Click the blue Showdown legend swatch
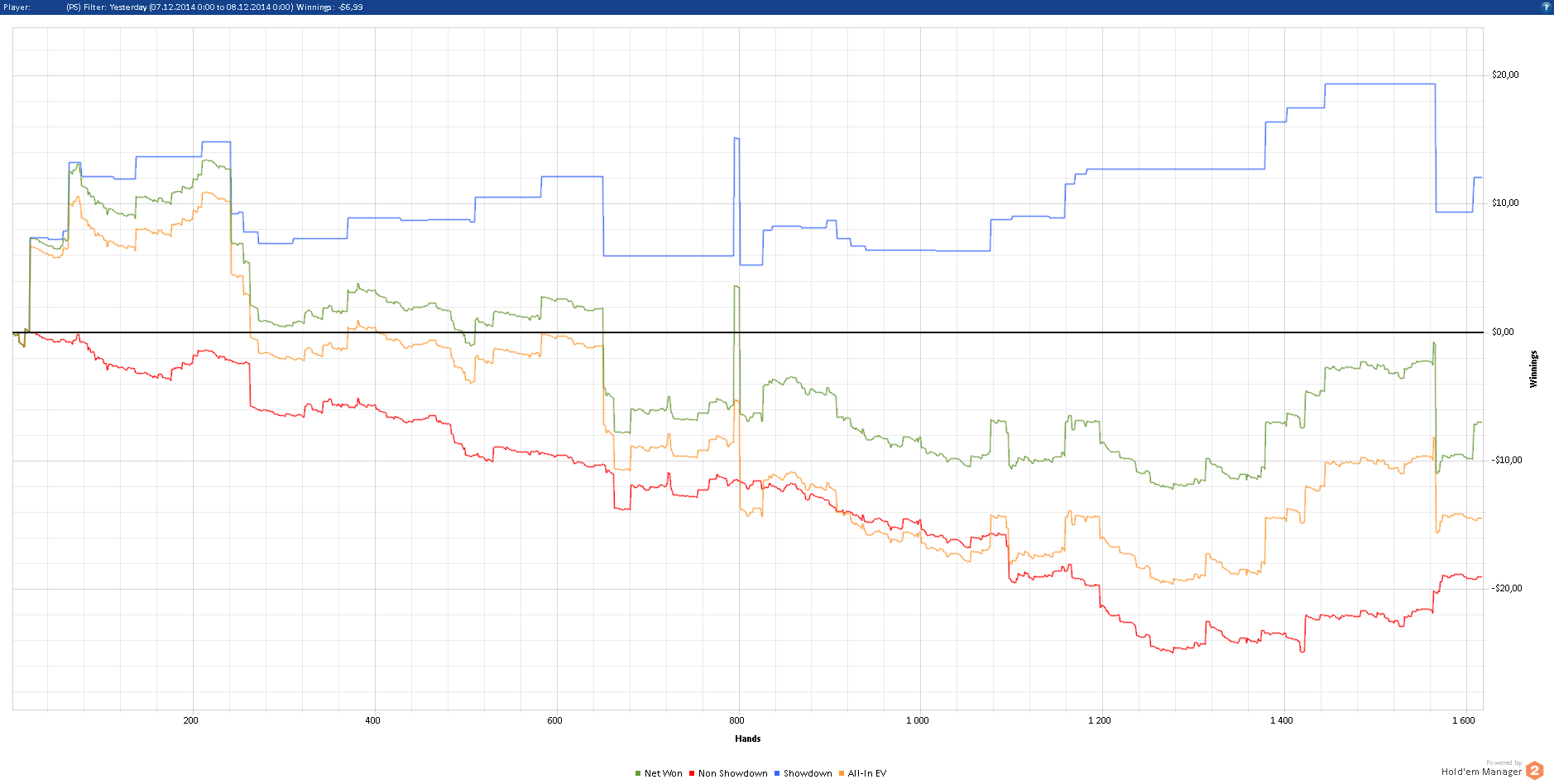The width and height of the screenshot is (1554, 784). click(777, 773)
